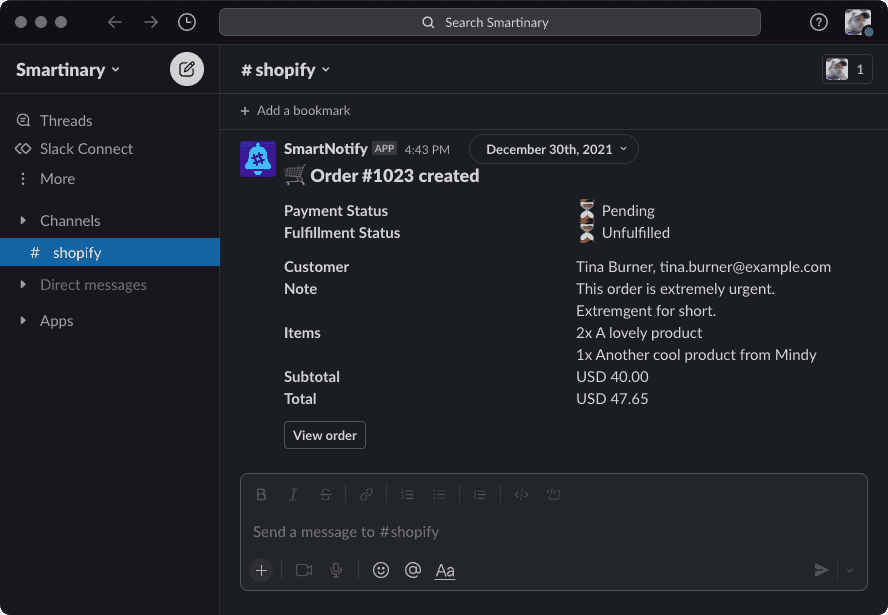The image size is (888, 615).
Task: Click the View order button
Action: (x=325, y=435)
